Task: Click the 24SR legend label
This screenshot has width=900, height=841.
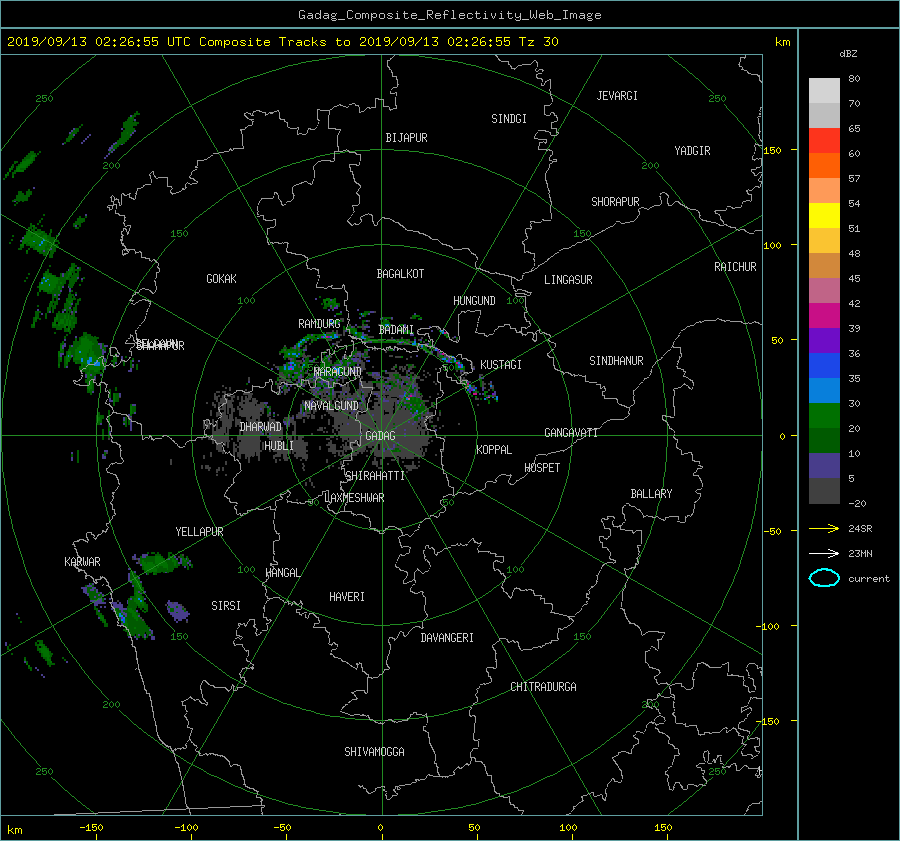Action: 860,528
